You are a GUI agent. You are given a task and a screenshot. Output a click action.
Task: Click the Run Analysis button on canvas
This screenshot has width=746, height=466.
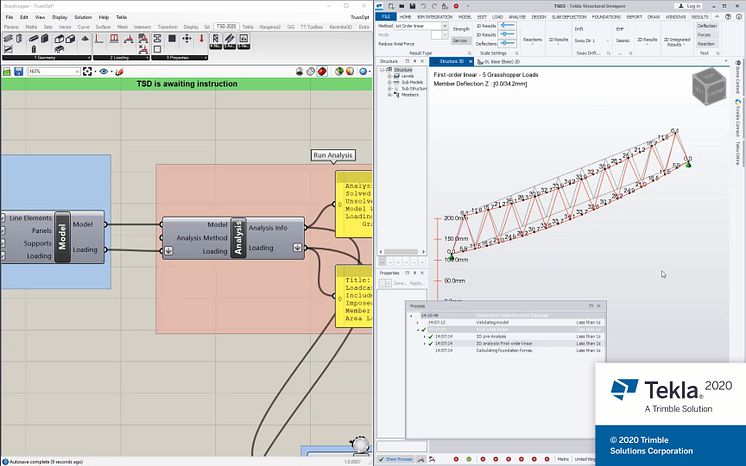click(x=333, y=156)
